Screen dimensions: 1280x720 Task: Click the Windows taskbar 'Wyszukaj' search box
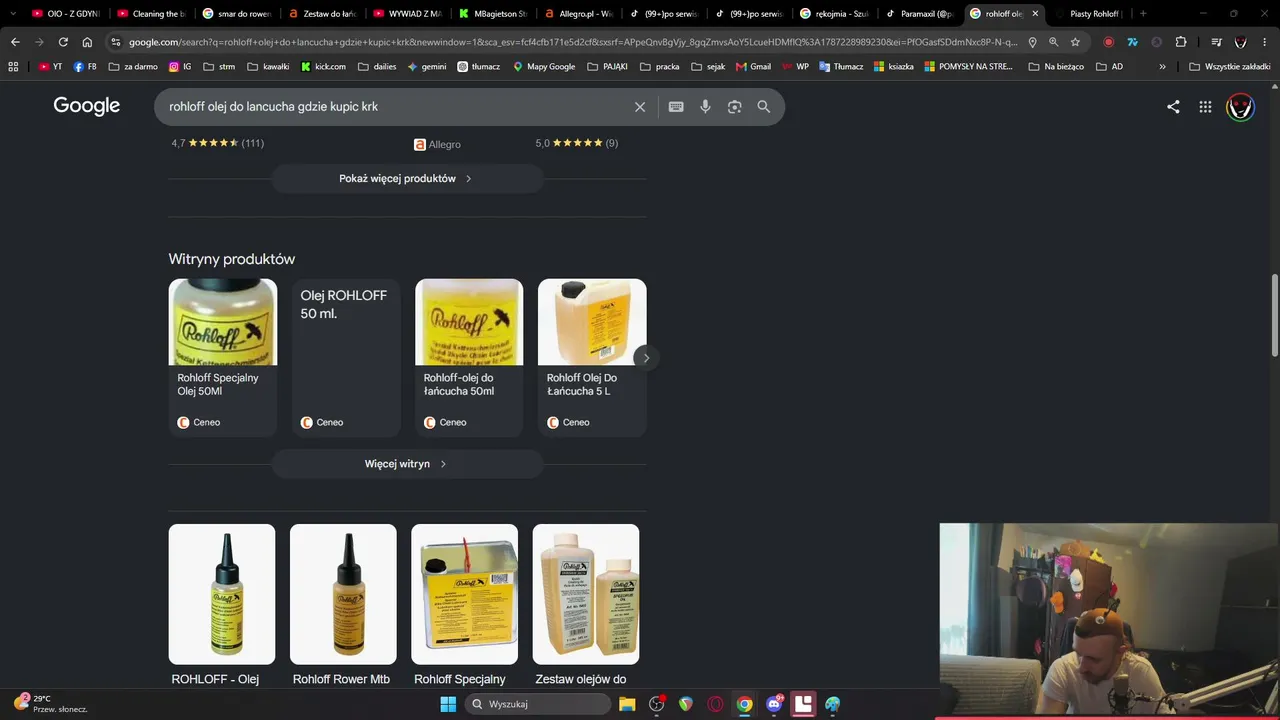[538, 704]
